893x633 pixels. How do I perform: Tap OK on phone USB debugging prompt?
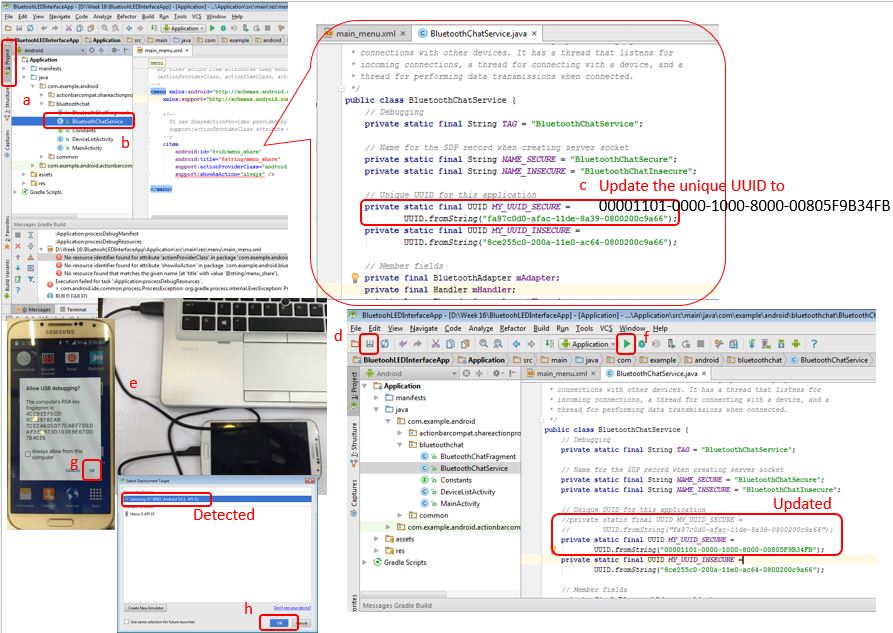pyautogui.click(x=92, y=470)
